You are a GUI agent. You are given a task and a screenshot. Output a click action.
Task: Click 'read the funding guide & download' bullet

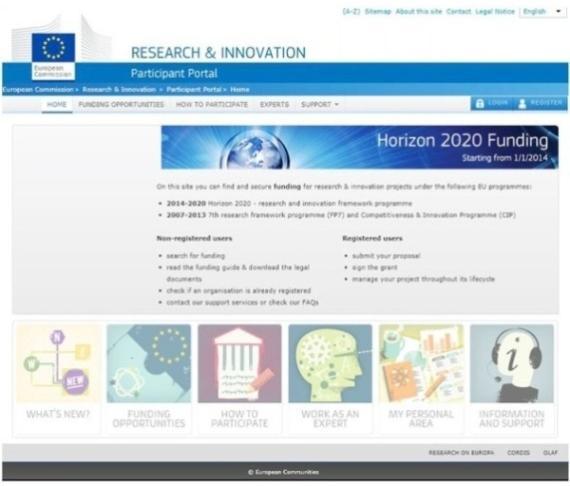coord(238,273)
